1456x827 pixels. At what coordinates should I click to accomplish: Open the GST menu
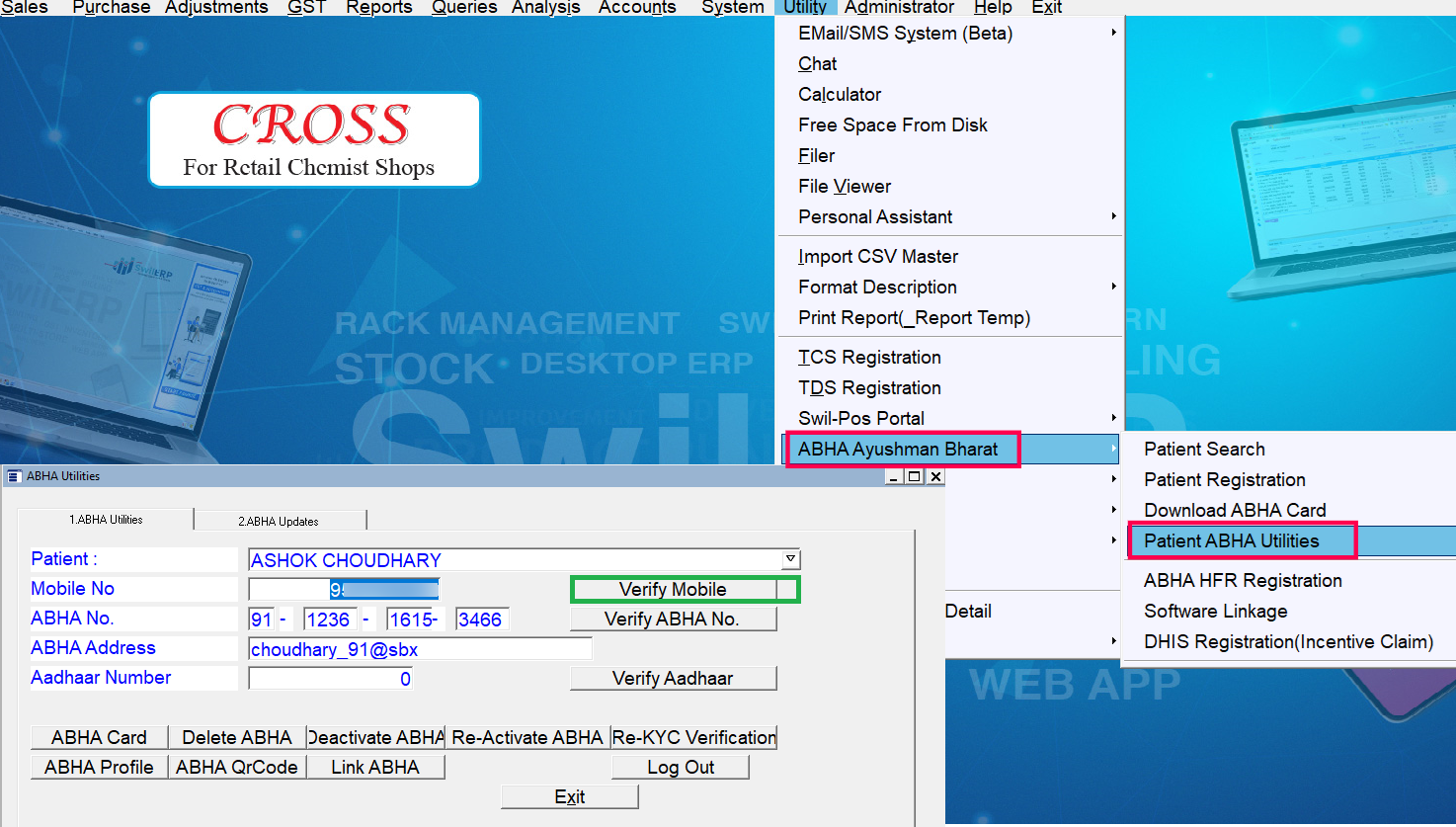pyautogui.click(x=306, y=7)
